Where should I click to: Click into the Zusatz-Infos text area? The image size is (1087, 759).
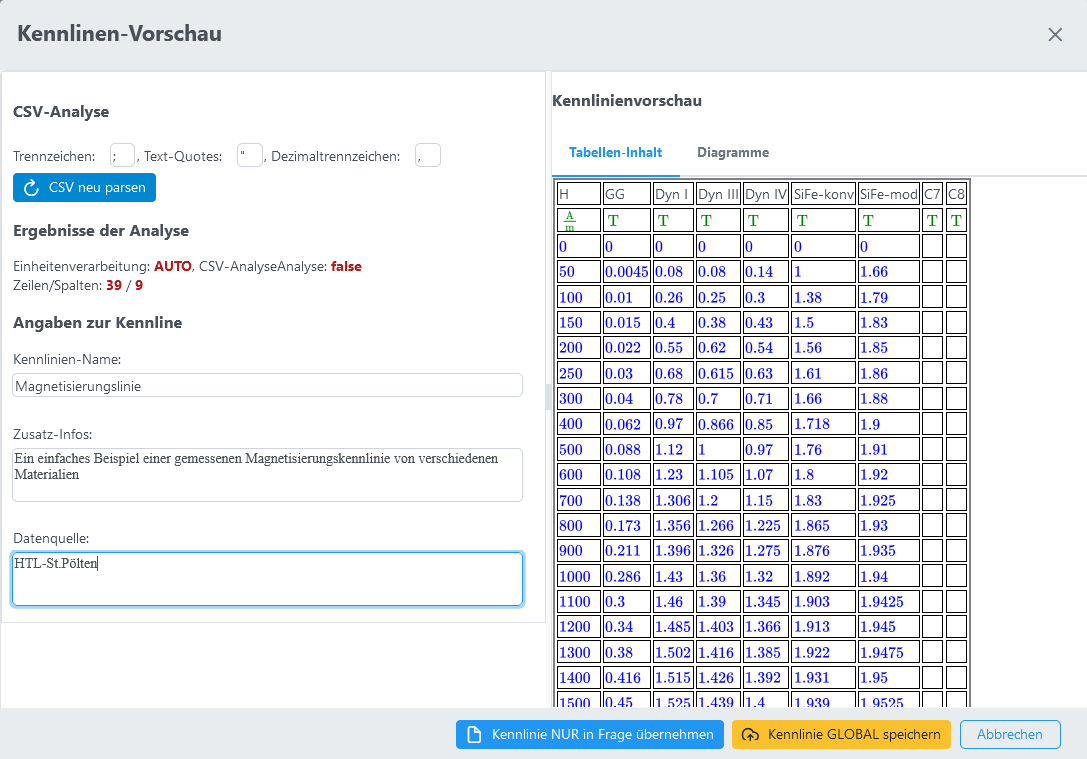pos(267,474)
